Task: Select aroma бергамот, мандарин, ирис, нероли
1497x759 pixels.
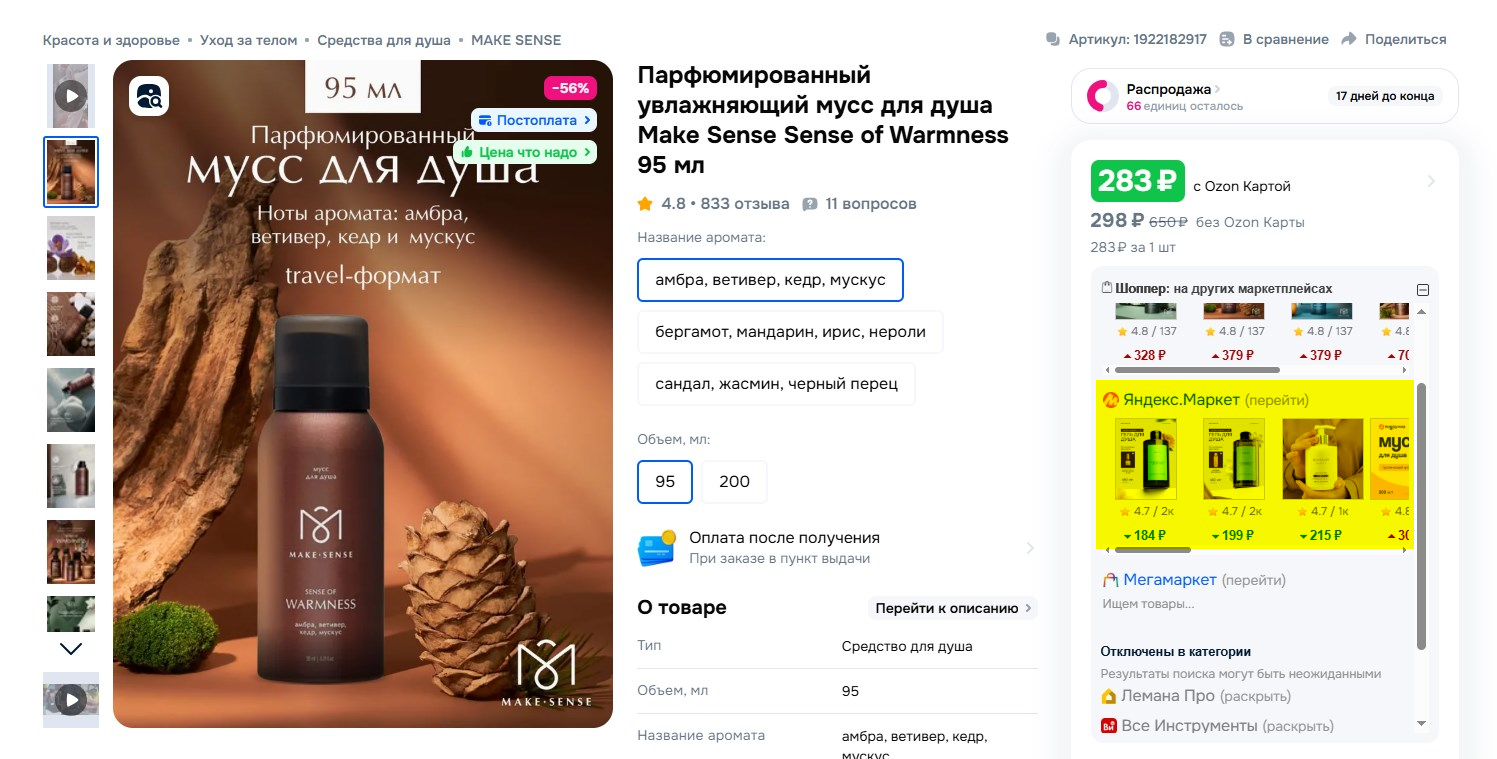Action: pos(790,332)
